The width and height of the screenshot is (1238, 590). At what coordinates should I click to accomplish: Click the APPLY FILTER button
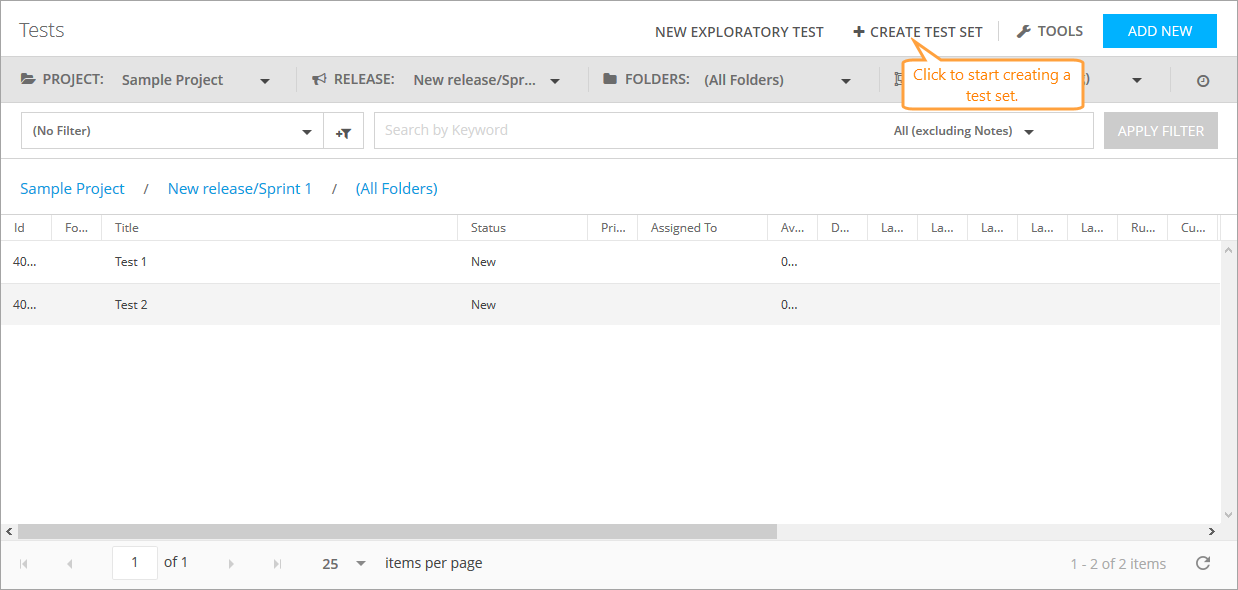(1161, 131)
